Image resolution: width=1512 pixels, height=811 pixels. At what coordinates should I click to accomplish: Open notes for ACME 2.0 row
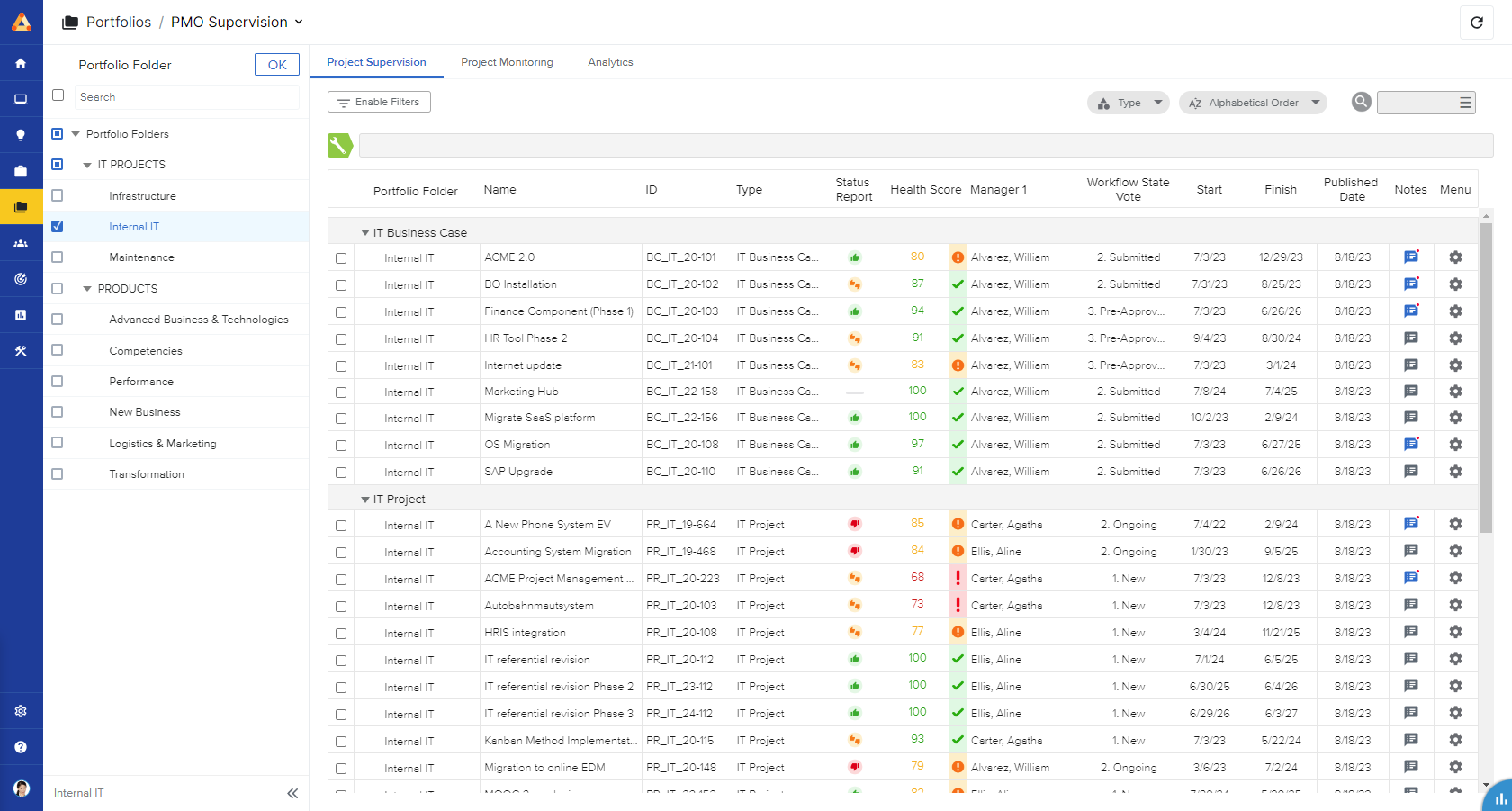point(1411,257)
